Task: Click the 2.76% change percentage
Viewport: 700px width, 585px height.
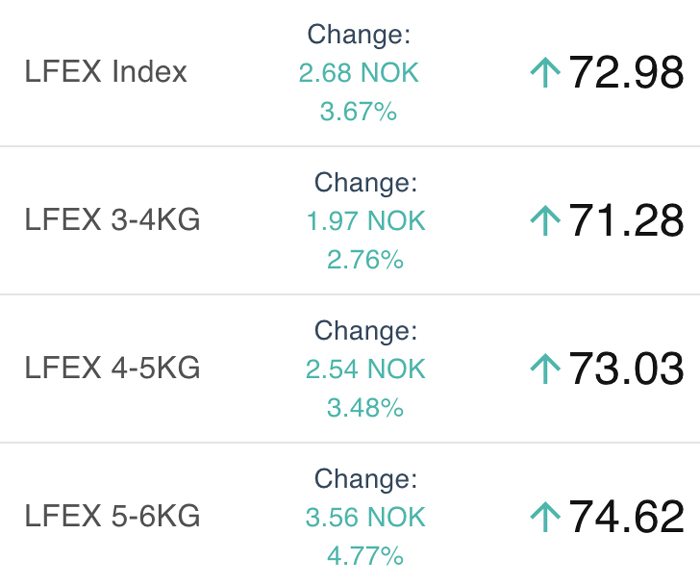Action: pyautogui.click(x=365, y=260)
